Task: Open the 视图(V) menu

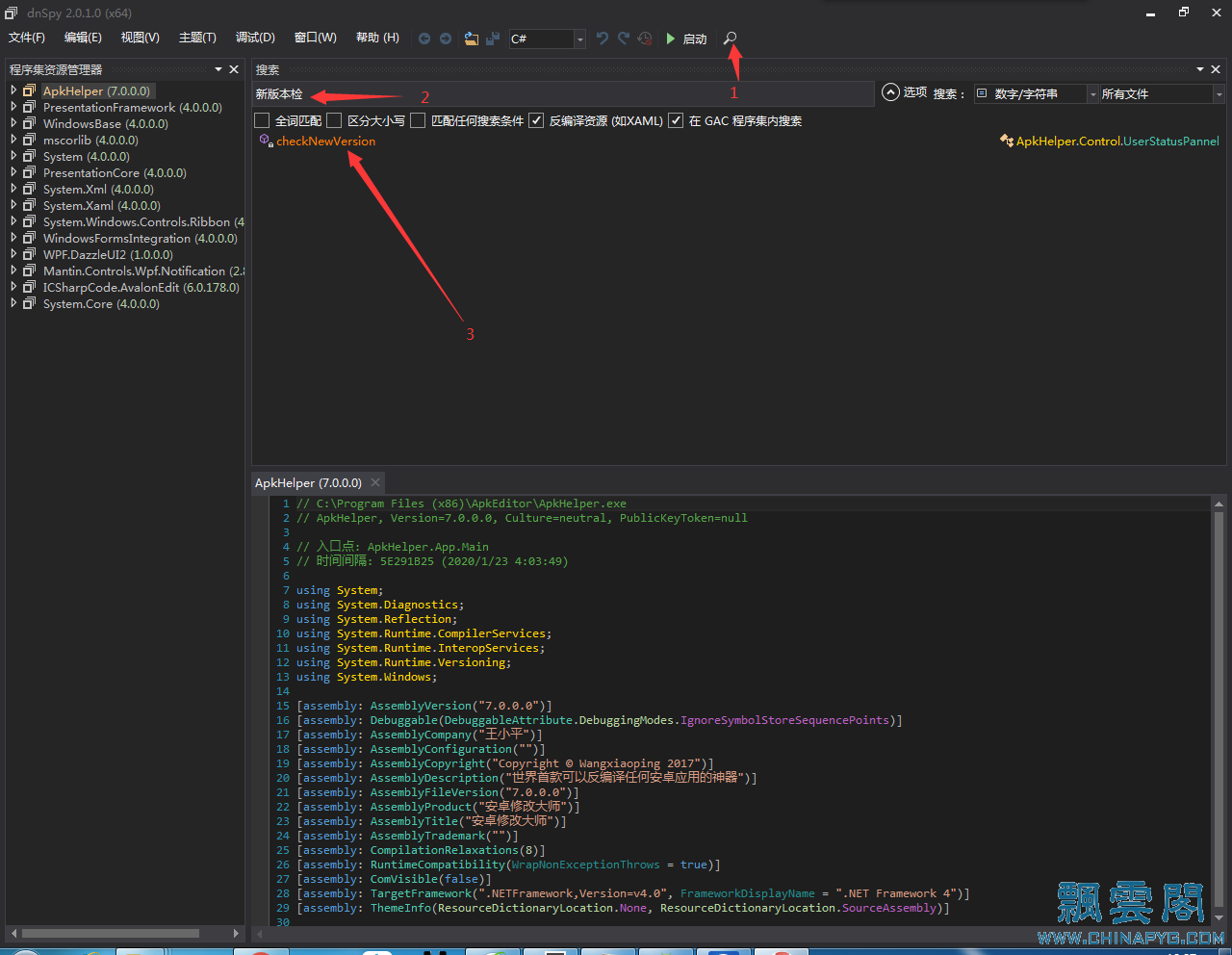Action: coord(141,38)
